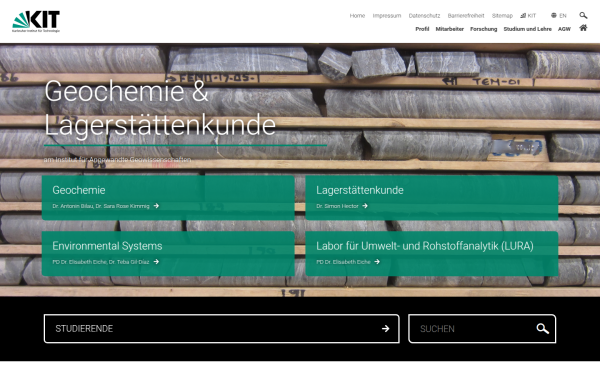Click the Geochemie & Lagerstättenkunde heading
The height and width of the screenshot is (375, 600).
point(160,108)
